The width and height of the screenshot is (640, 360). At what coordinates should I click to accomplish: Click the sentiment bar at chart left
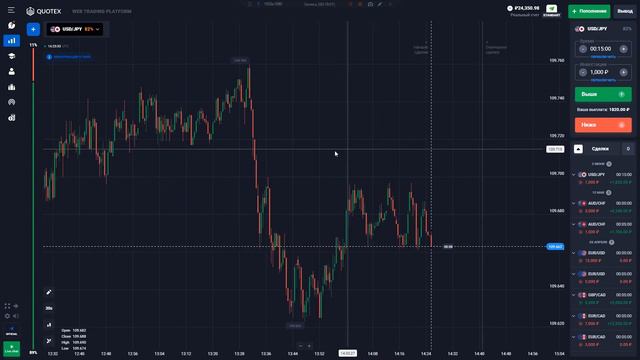tap(33, 198)
